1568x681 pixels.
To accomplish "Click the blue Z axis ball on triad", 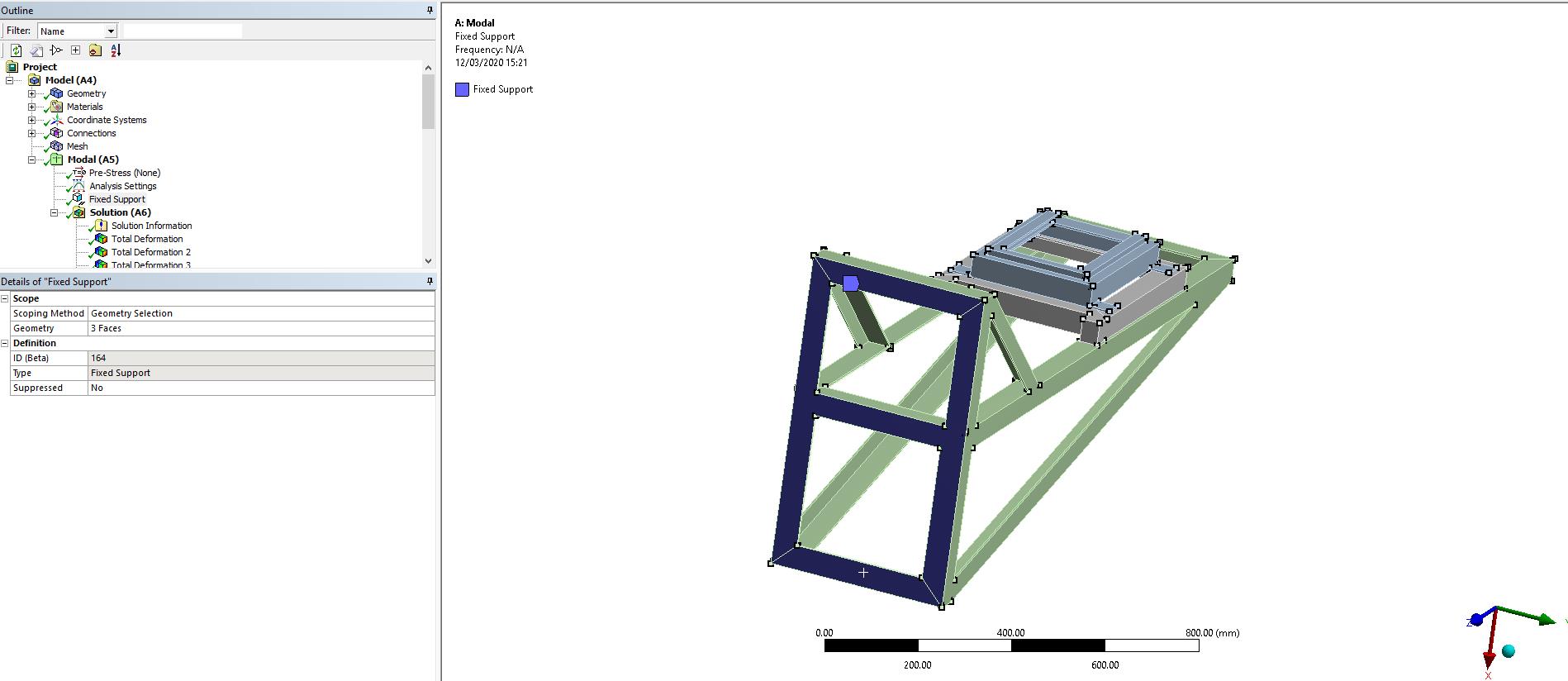I will [x=1476, y=620].
